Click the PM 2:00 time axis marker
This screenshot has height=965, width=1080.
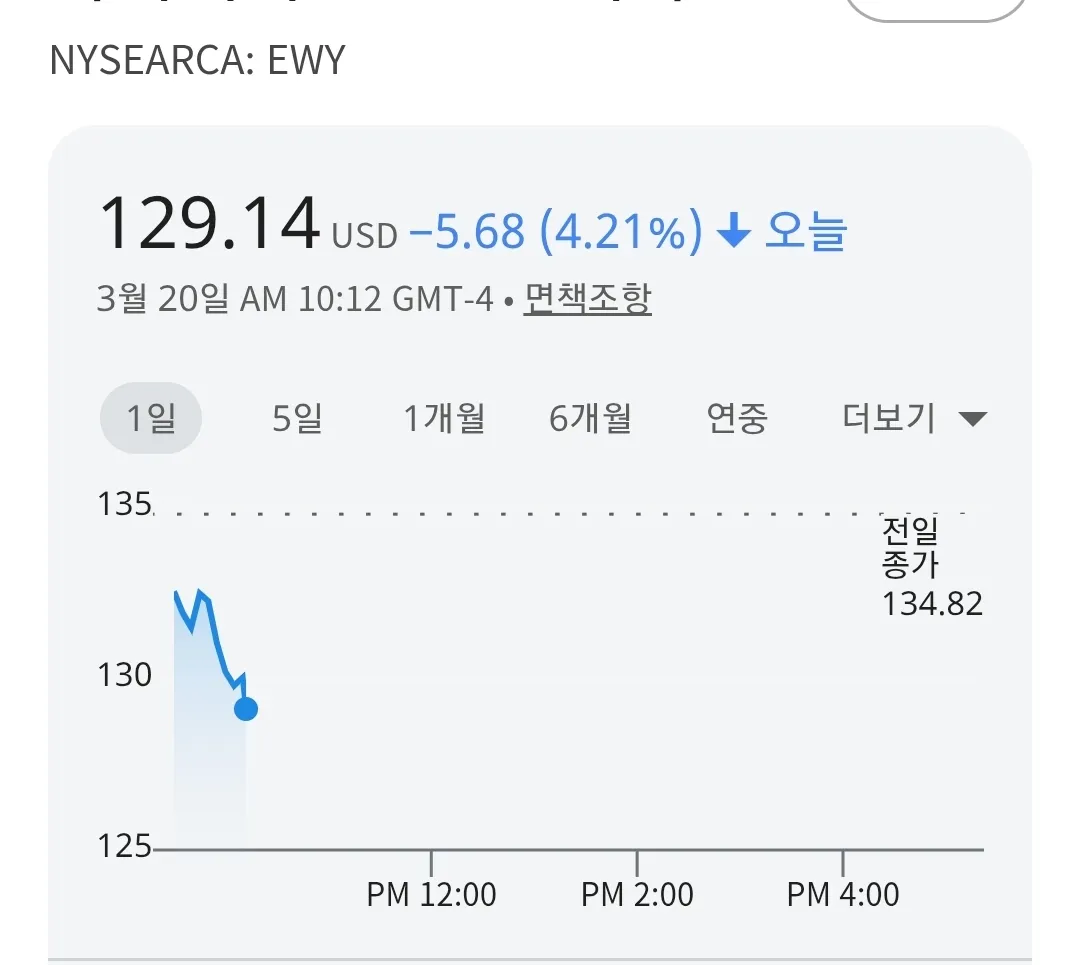tap(637, 893)
